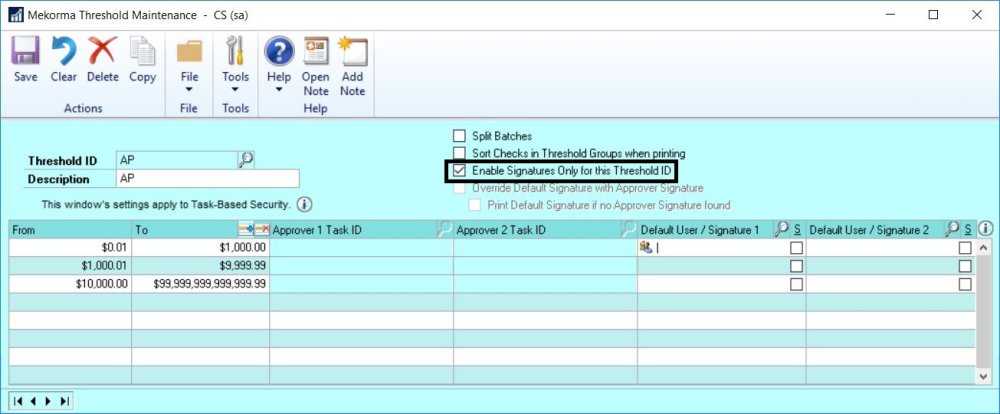Go to next record
The width and height of the screenshot is (1000, 414).
pos(48,401)
